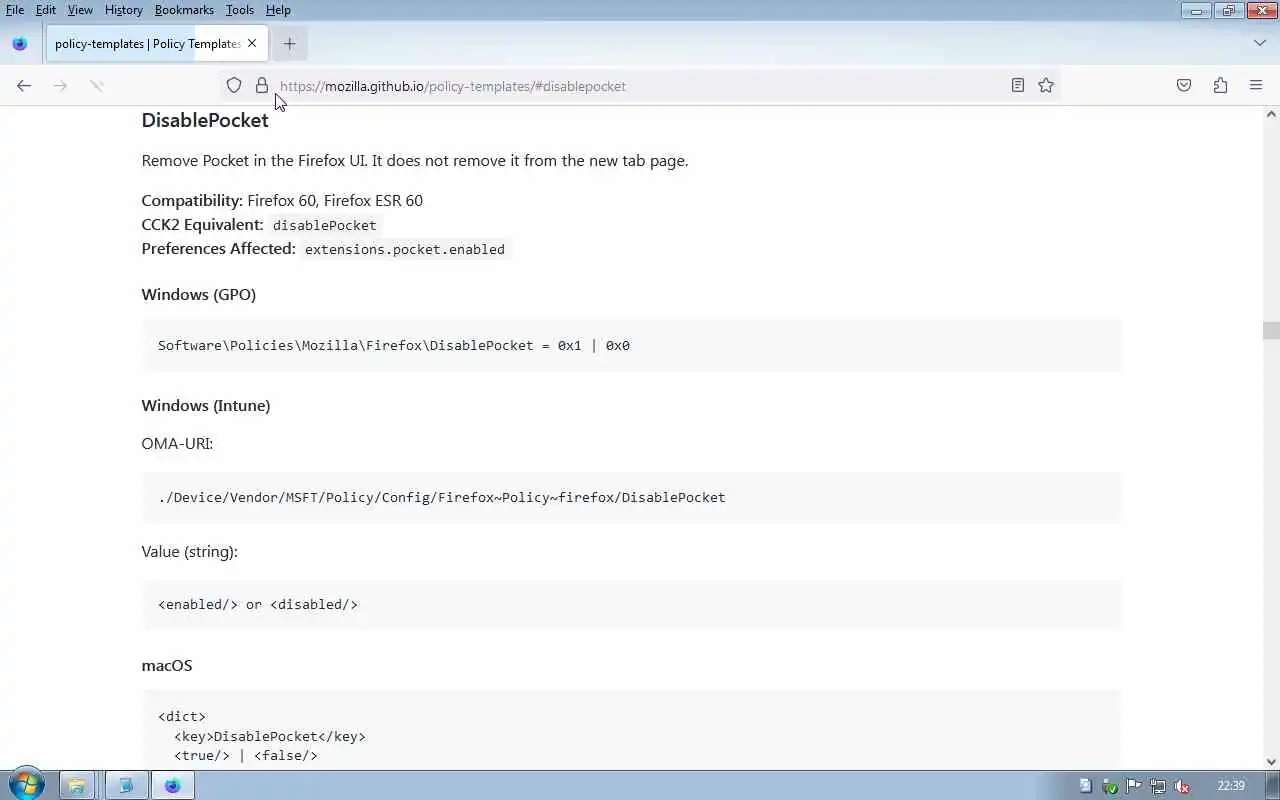Restore down the Firefox window

tap(1229, 11)
